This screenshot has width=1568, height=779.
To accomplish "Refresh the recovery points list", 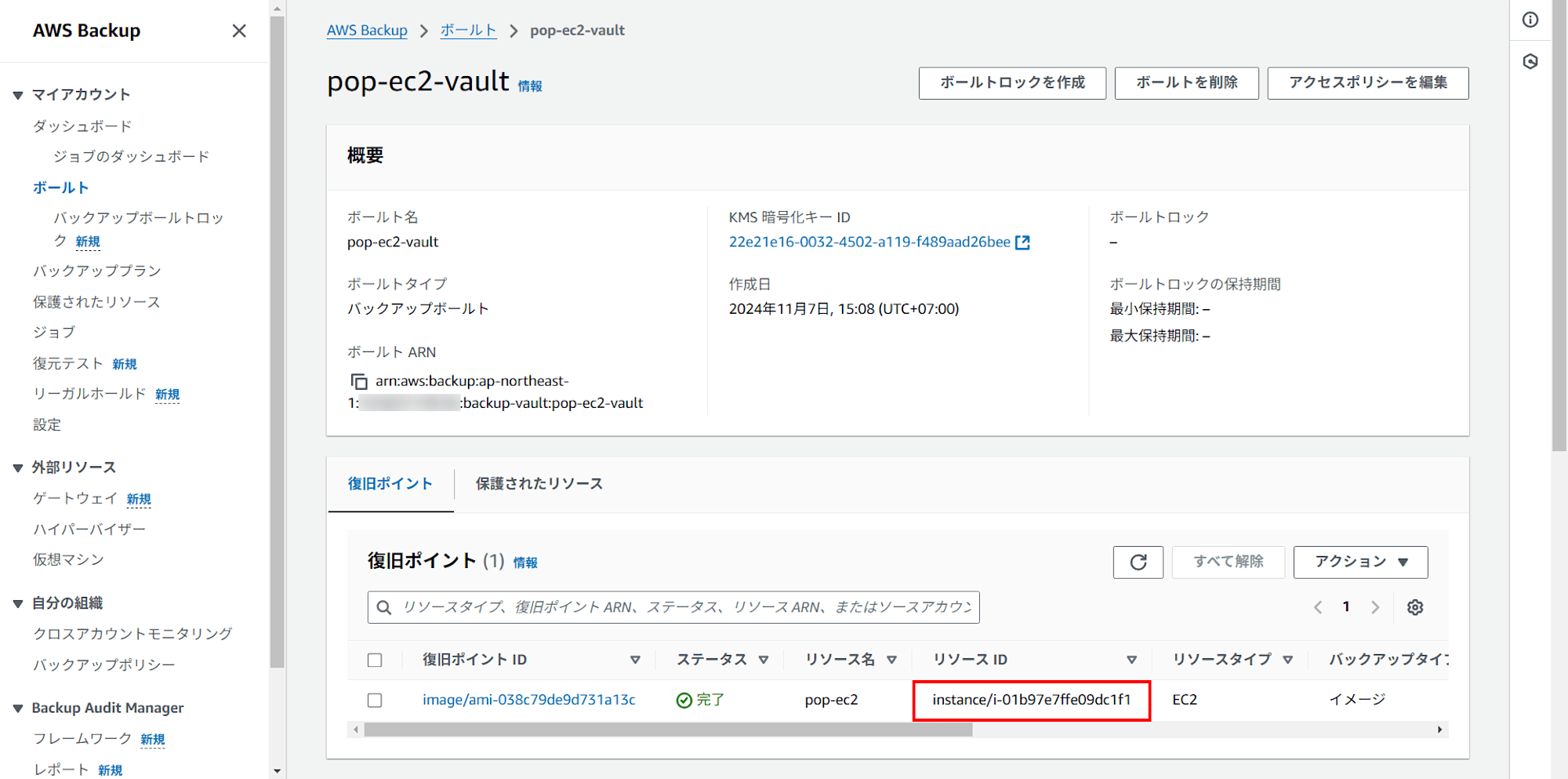I will 1138,562.
